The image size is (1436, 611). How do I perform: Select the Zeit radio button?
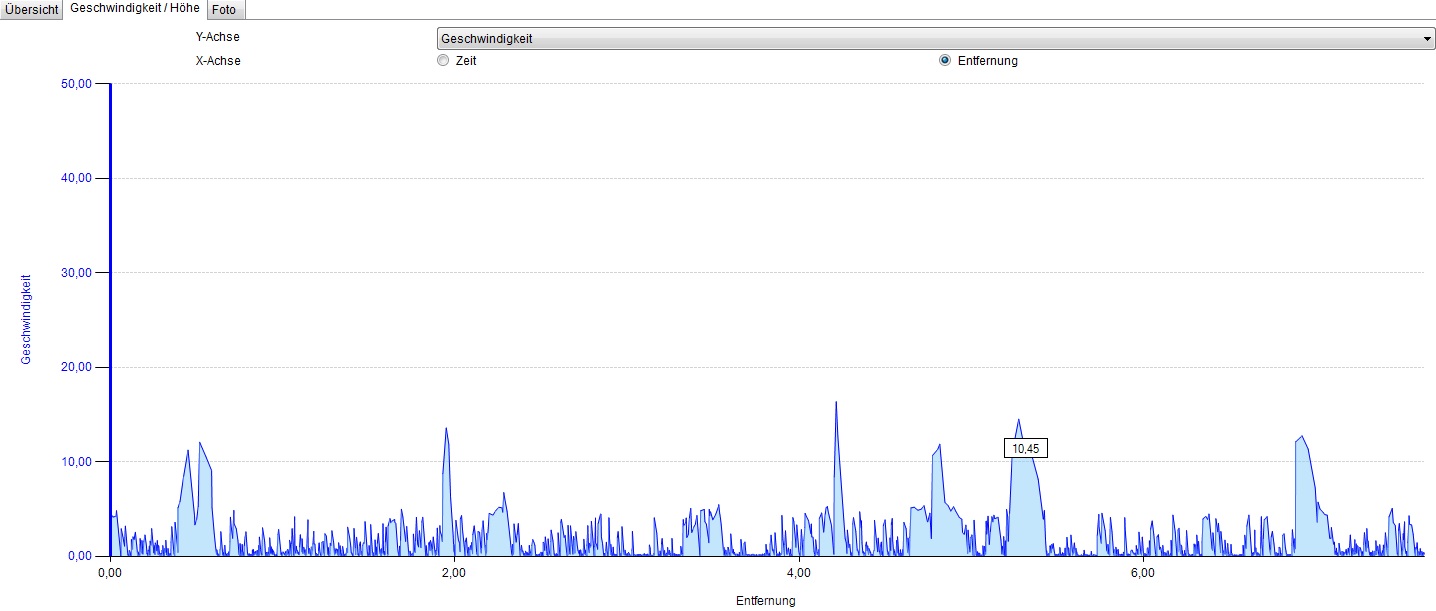(444, 61)
